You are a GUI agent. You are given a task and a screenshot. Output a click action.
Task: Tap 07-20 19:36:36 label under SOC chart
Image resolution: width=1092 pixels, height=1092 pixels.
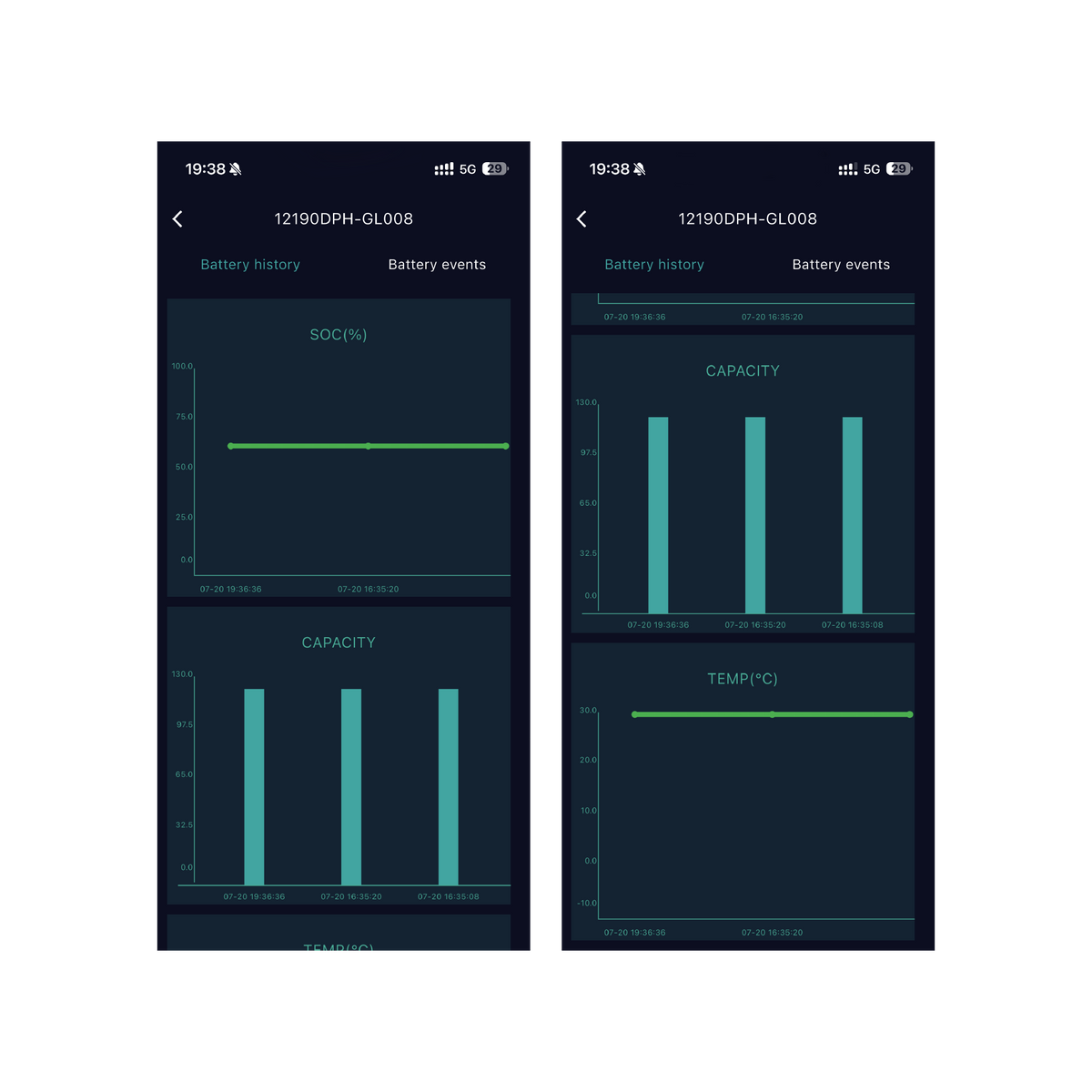pos(231,589)
